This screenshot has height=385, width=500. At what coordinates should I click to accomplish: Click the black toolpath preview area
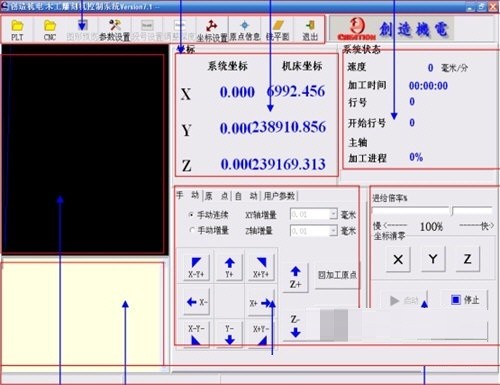pyautogui.click(x=84, y=149)
